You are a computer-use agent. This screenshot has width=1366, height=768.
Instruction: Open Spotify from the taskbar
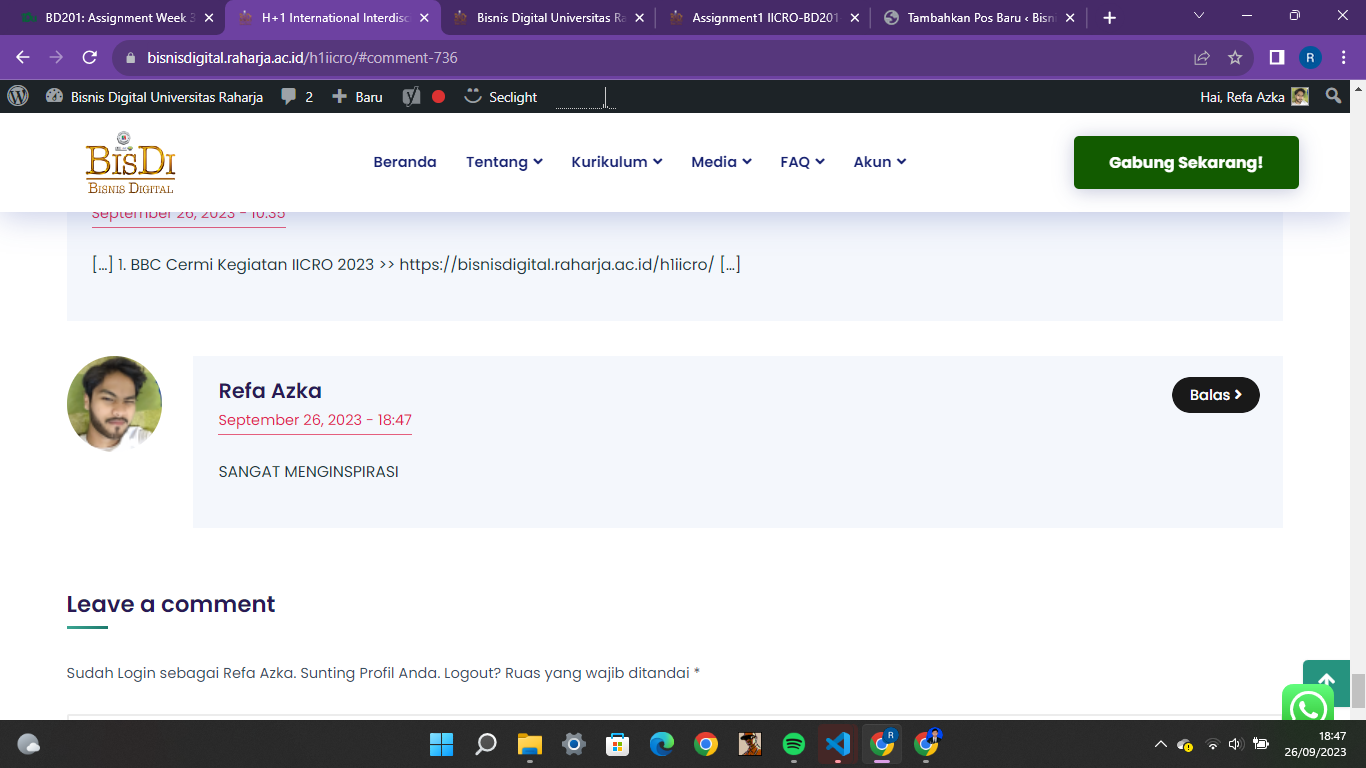[x=794, y=744]
